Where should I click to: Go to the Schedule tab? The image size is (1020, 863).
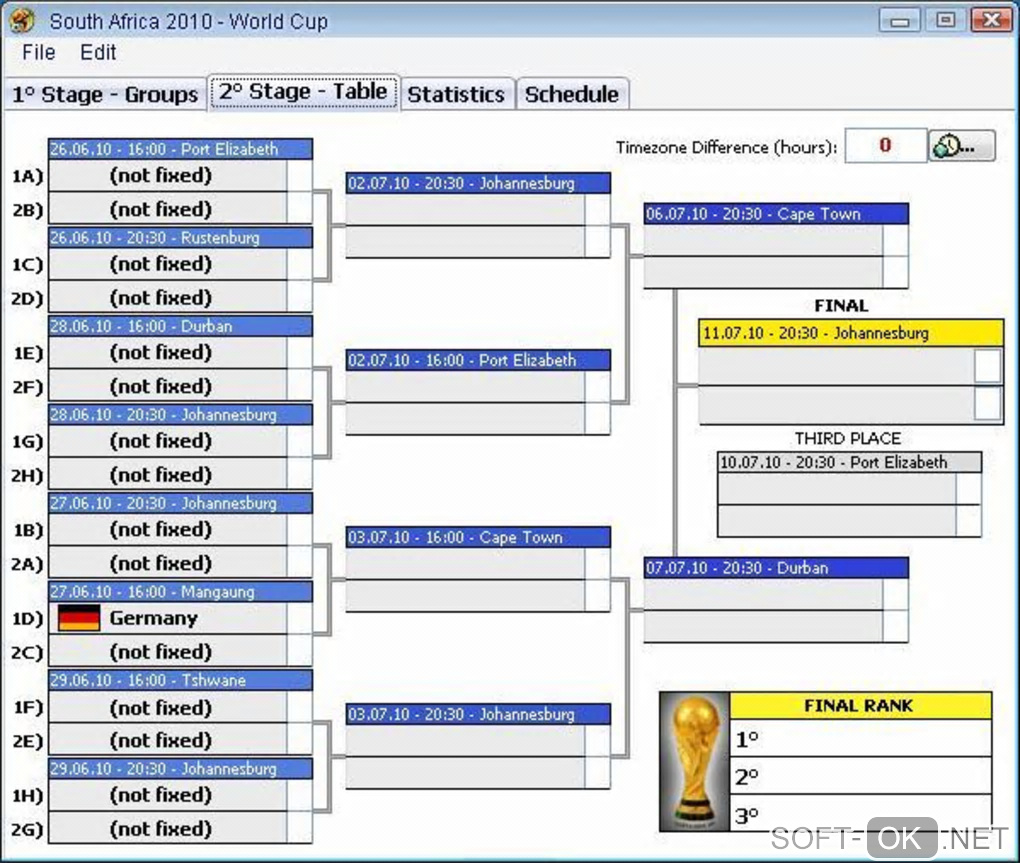572,94
